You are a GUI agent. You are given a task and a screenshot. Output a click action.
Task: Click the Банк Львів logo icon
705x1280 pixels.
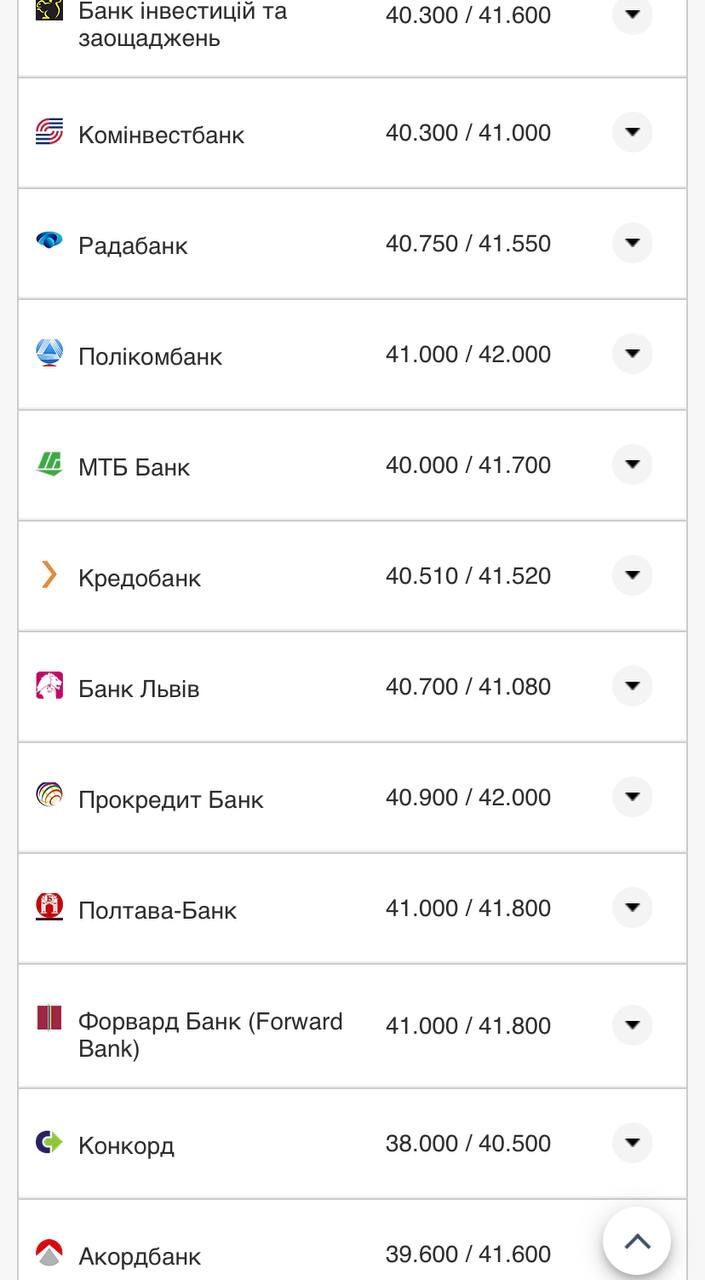coord(49,686)
